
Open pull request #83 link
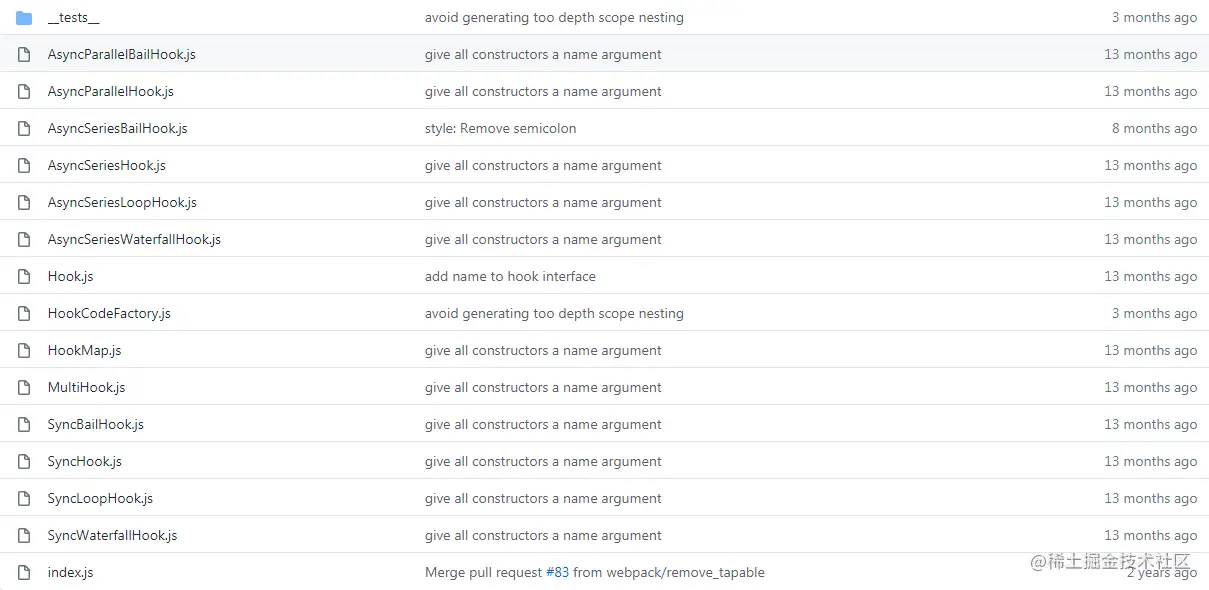(x=557, y=573)
